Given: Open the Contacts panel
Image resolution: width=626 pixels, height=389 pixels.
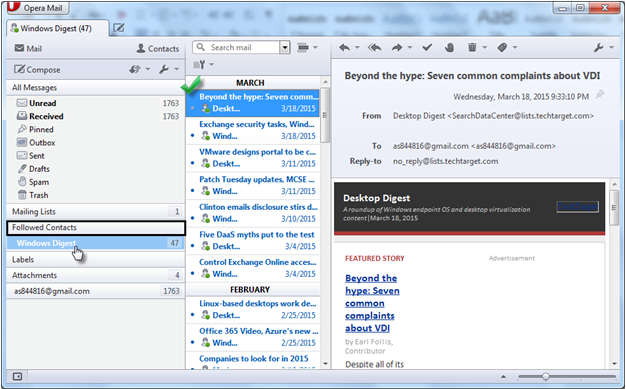Looking at the screenshot, I should pos(158,48).
